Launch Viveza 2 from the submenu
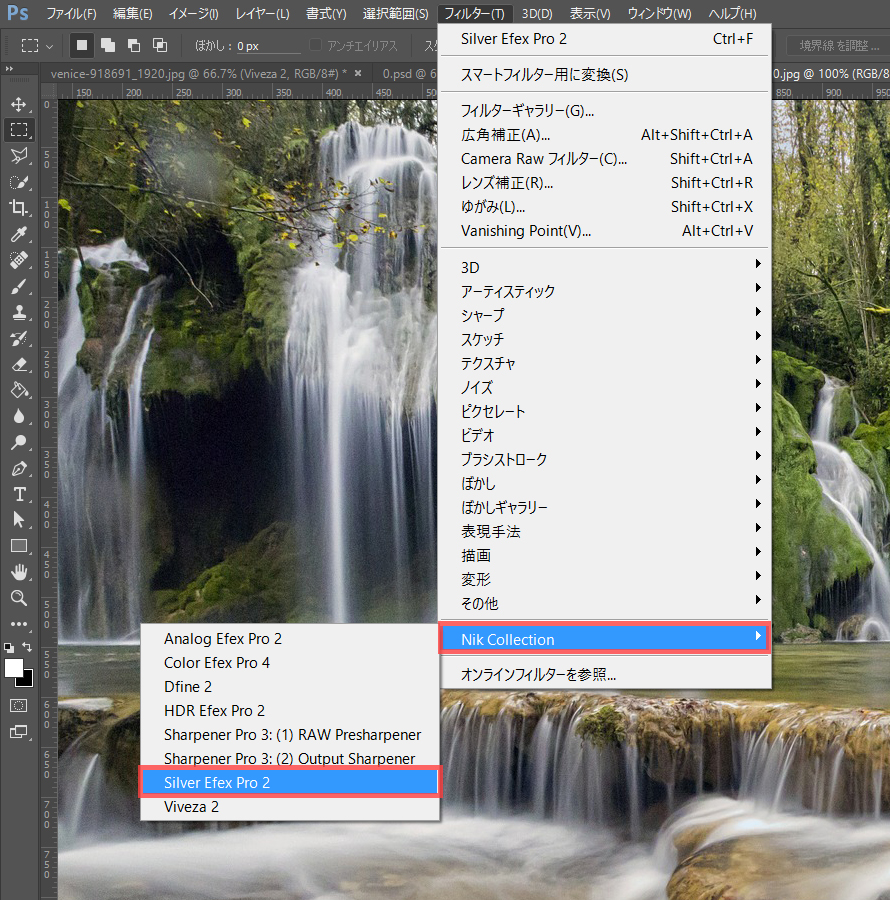Viewport: 890px width, 900px height. pos(290,806)
